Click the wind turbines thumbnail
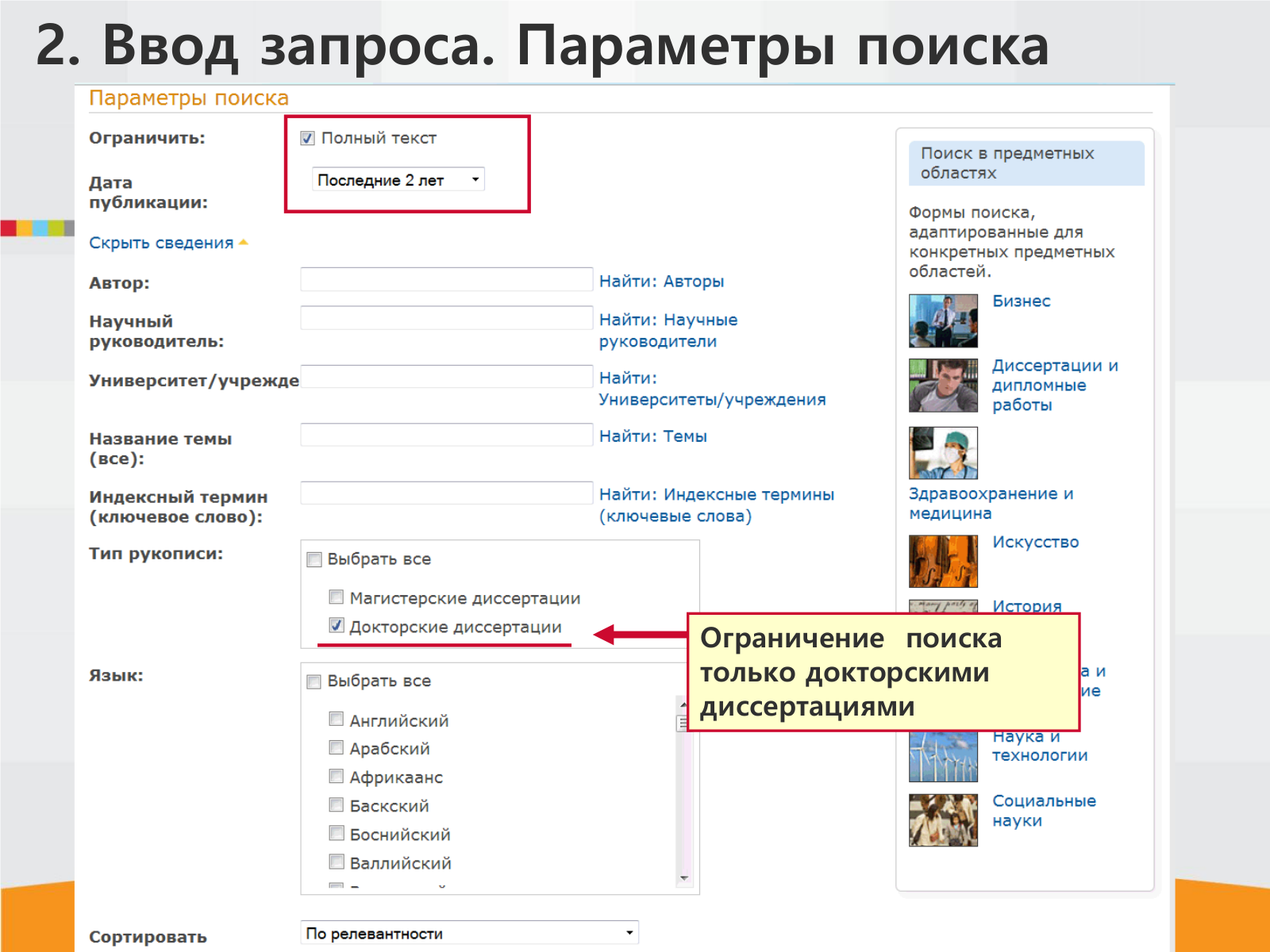The height and width of the screenshot is (952, 1270). tap(943, 756)
